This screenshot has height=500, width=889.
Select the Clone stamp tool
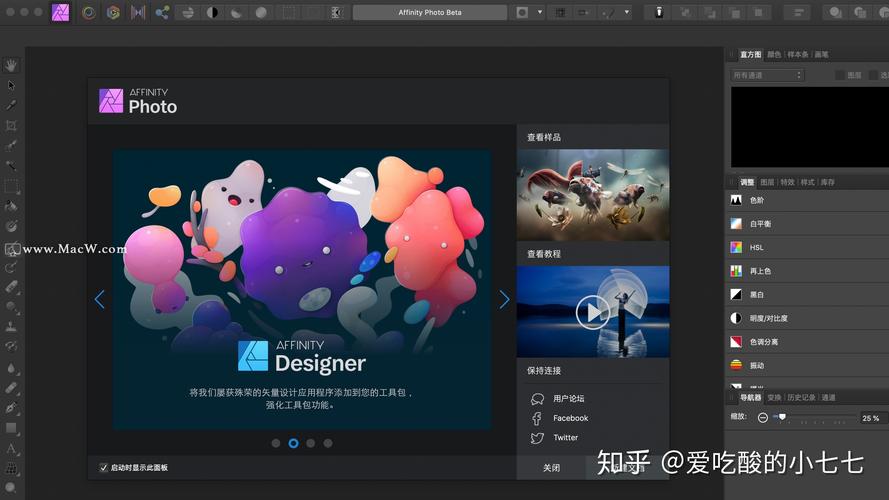(11, 327)
